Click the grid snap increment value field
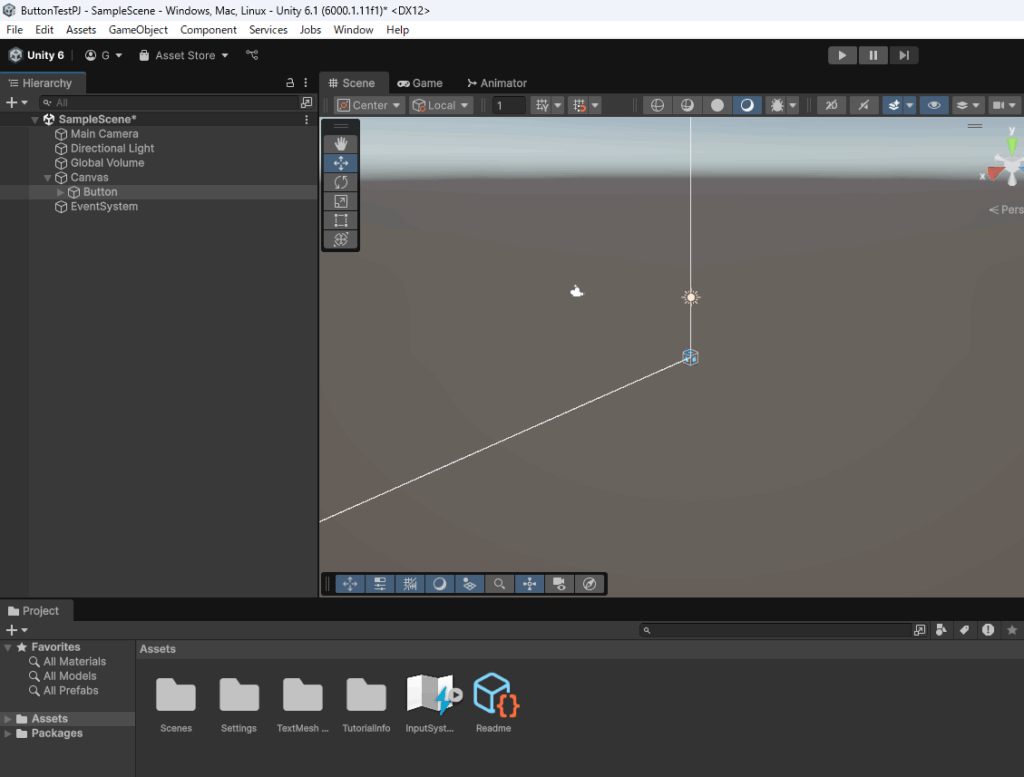This screenshot has height=777, width=1024. [x=508, y=105]
